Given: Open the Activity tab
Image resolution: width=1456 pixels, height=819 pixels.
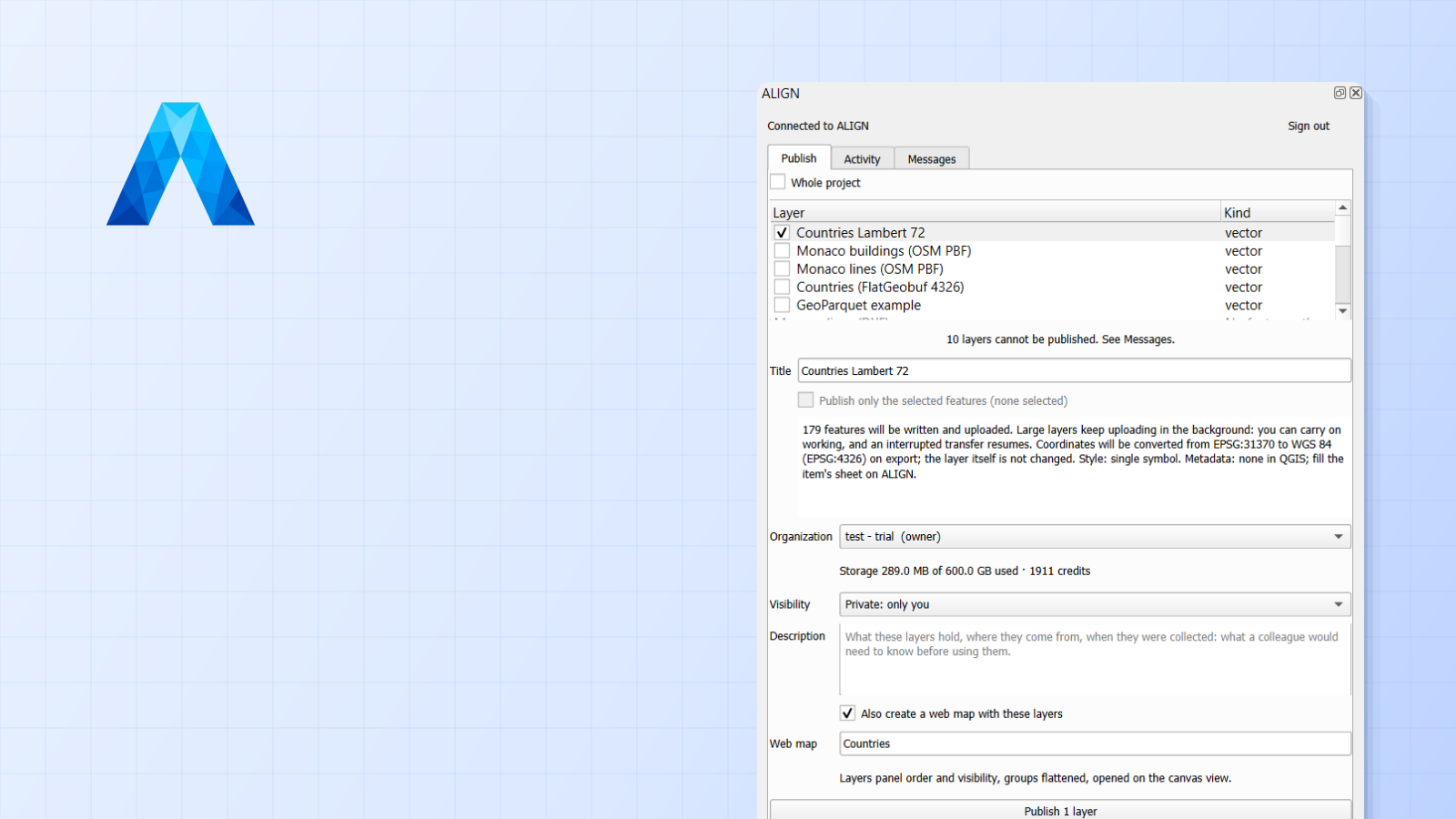Looking at the screenshot, I should coord(862,159).
